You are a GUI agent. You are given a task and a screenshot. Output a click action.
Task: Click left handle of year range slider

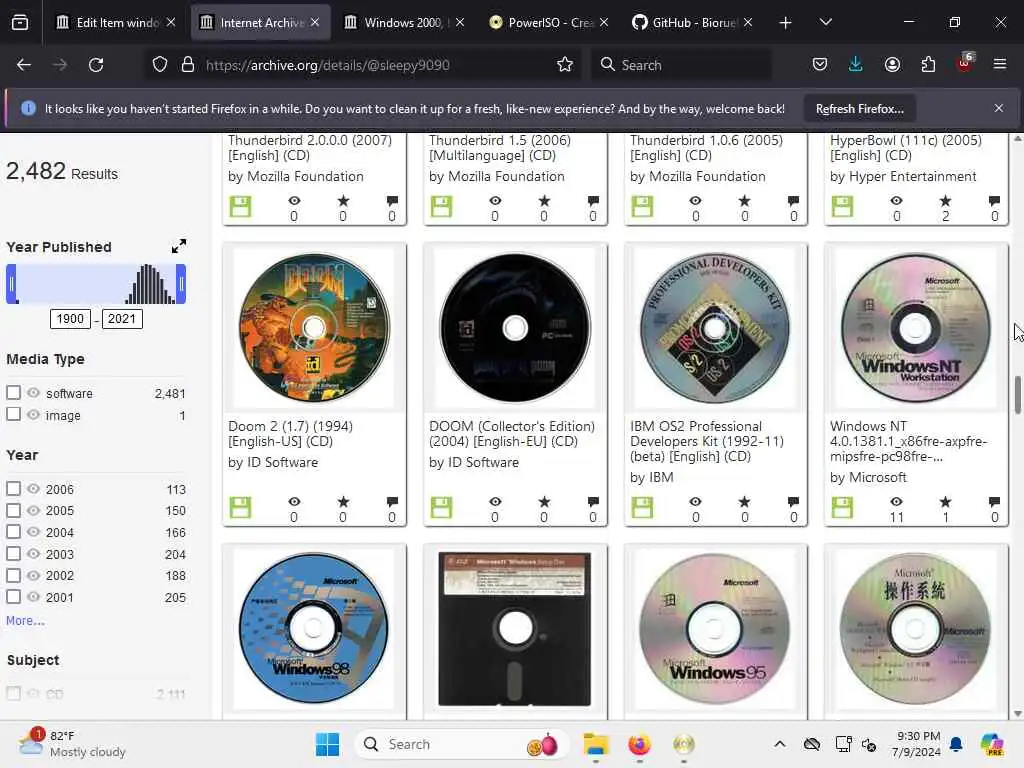pyautogui.click(x=11, y=284)
